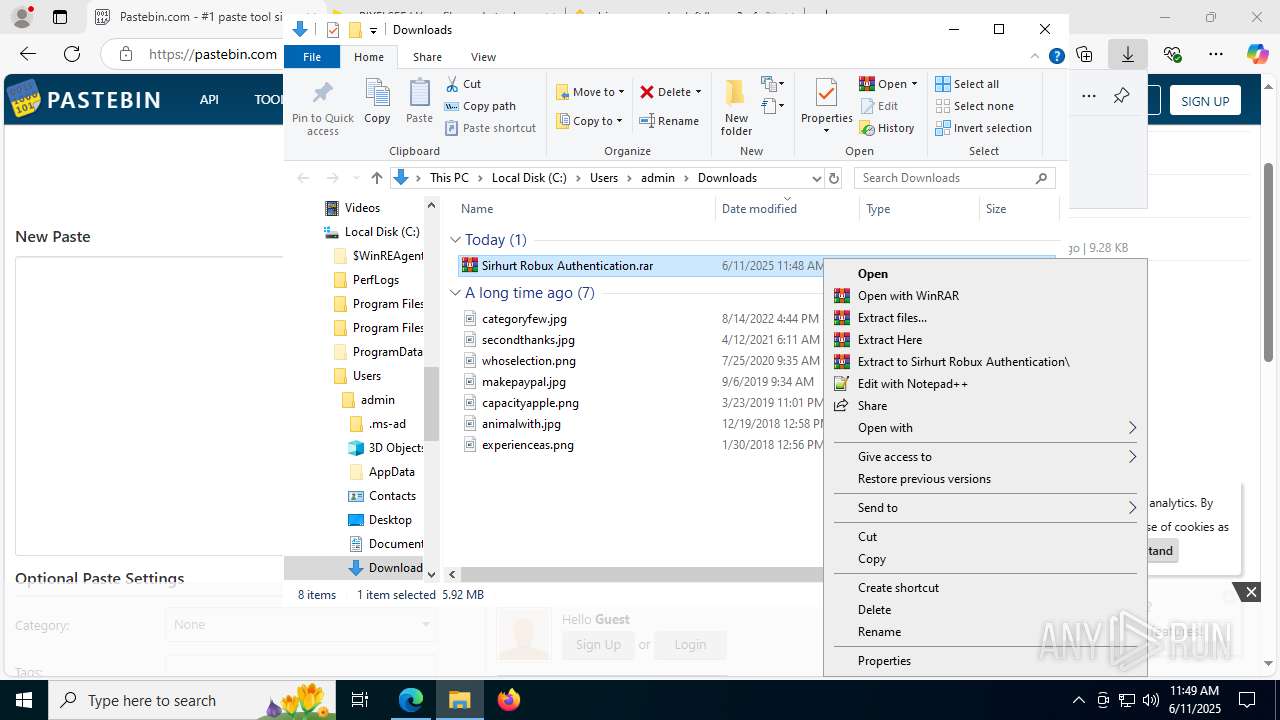Open Microsoft Edge from taskbar
1280x720 pixels.
point(411,700)
